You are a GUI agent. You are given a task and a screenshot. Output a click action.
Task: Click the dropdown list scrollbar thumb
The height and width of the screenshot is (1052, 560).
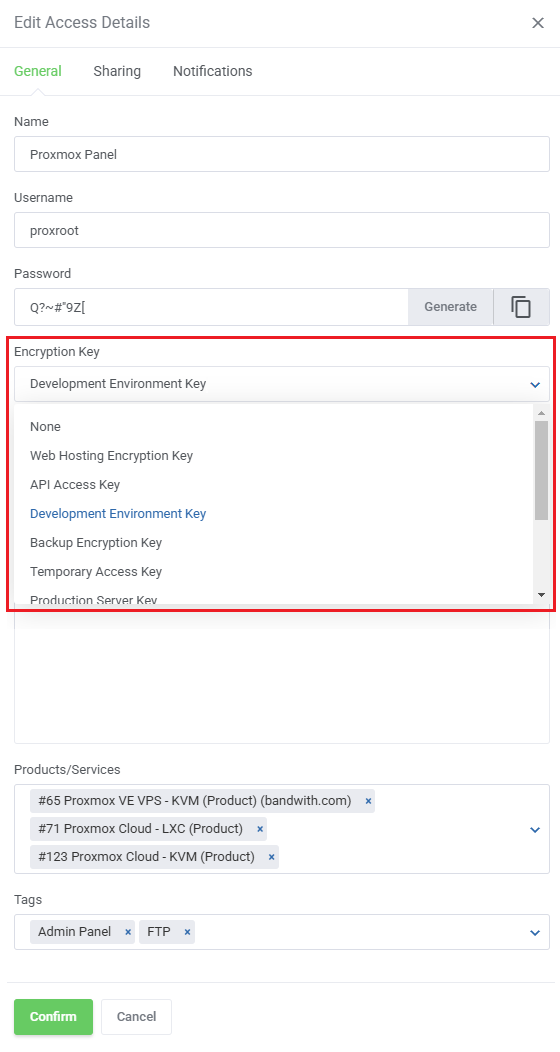tap(541, 470)
